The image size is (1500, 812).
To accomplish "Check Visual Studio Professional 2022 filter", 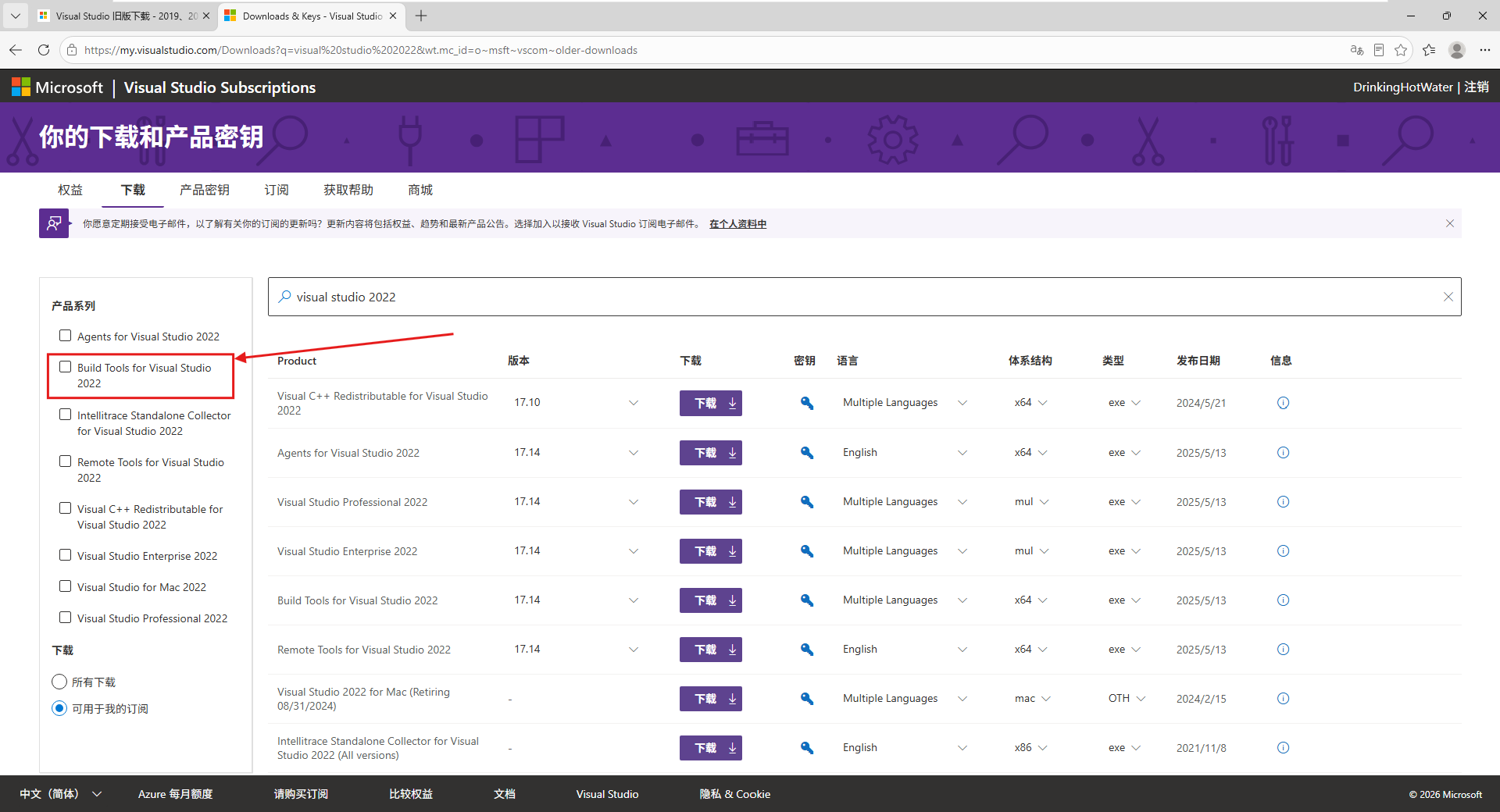I will 66,618.
